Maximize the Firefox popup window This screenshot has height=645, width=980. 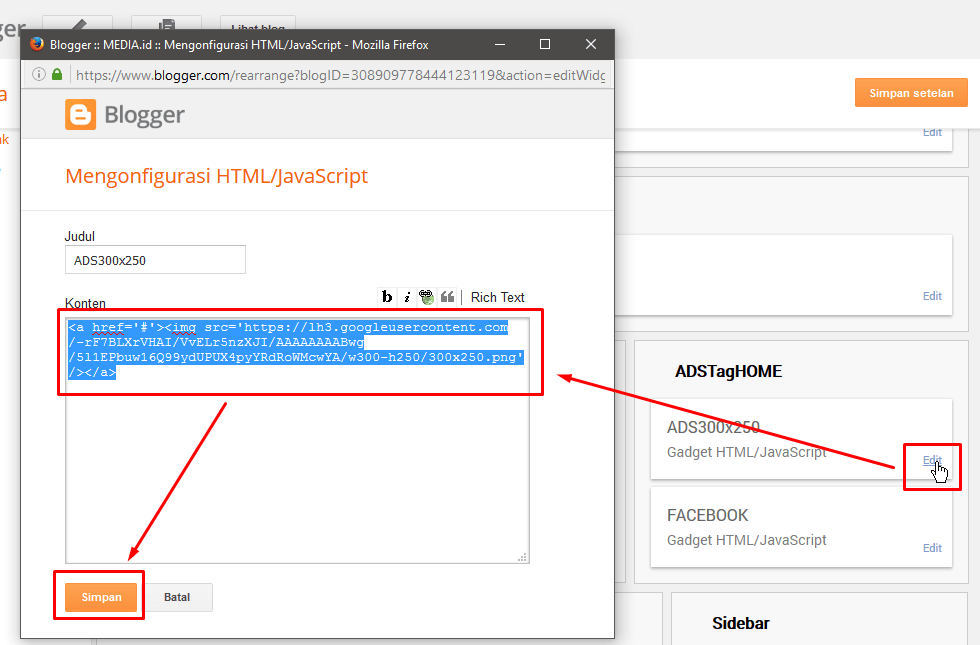(545, 44)
